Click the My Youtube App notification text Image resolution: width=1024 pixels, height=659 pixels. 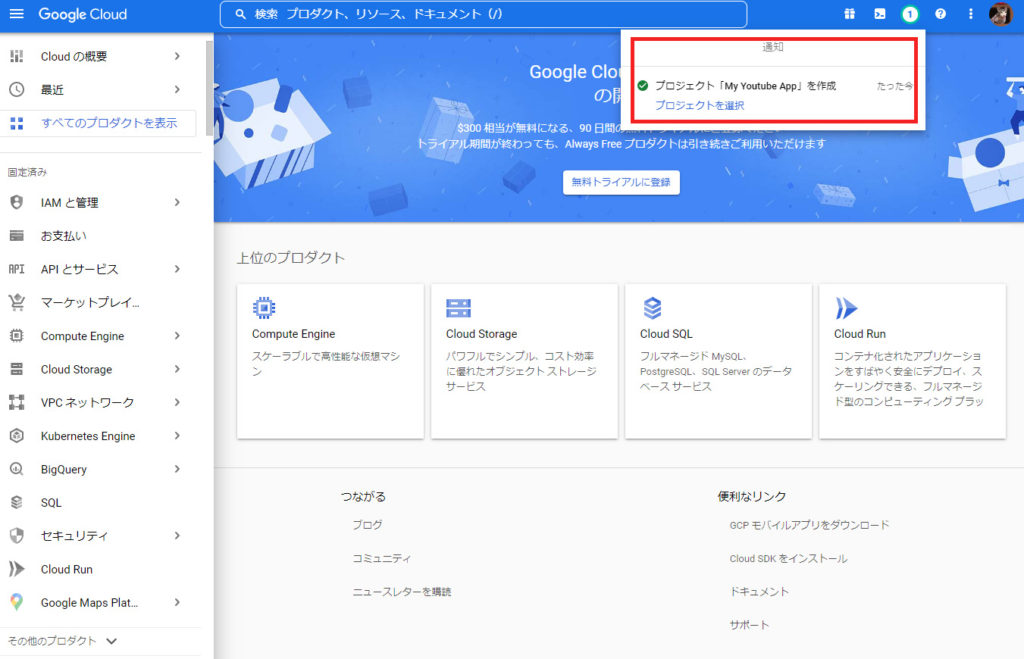pos(745,86)
